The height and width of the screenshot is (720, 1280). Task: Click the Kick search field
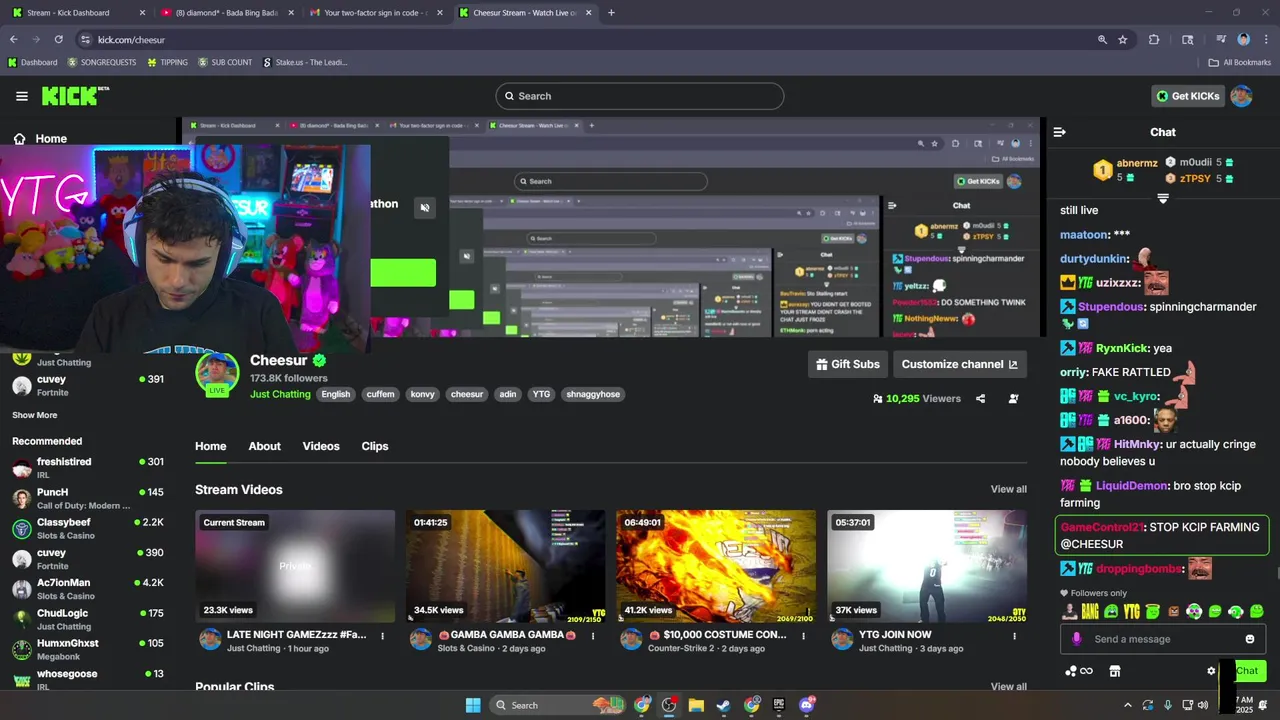click(x=640, y=96)
